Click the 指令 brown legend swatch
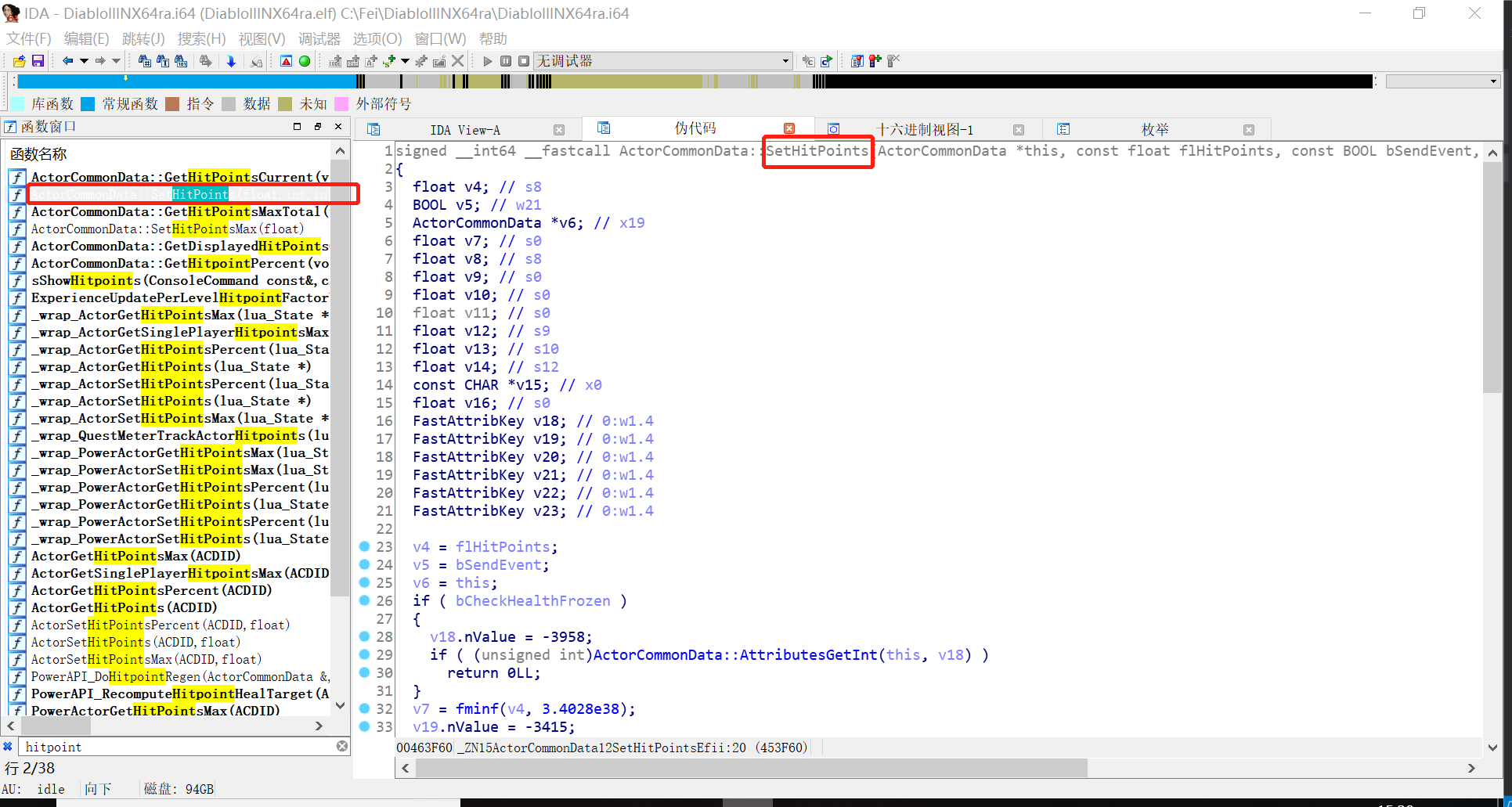 [172, 103]
